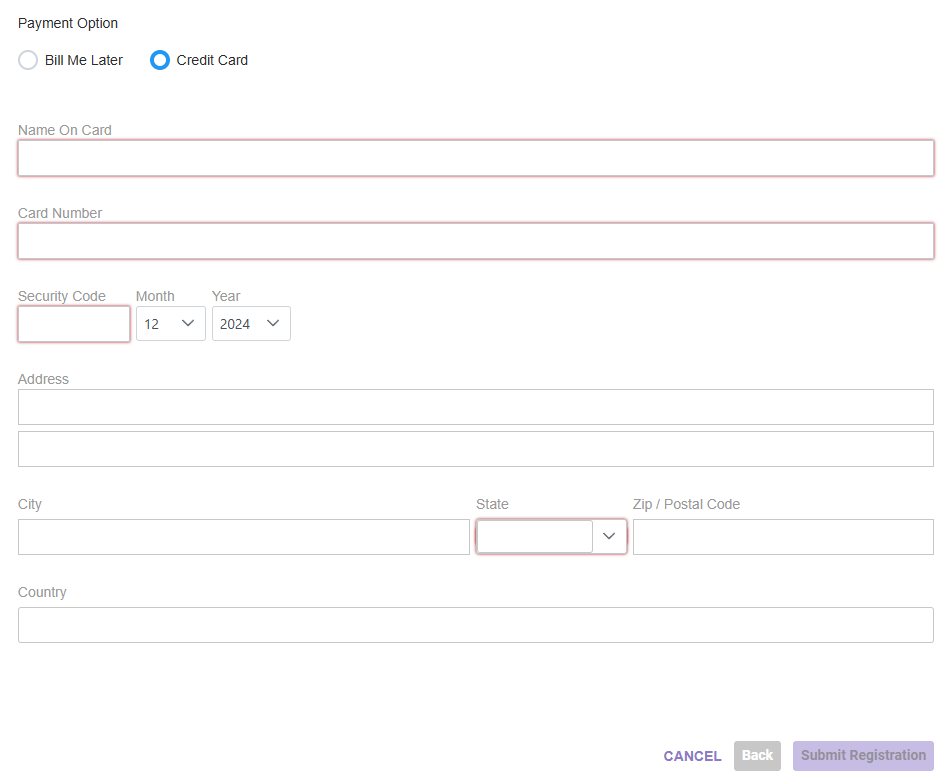Viewport: 952px width, 781px height.
Task: Select the Bill Me Later radio button
Action: point(28,60)
